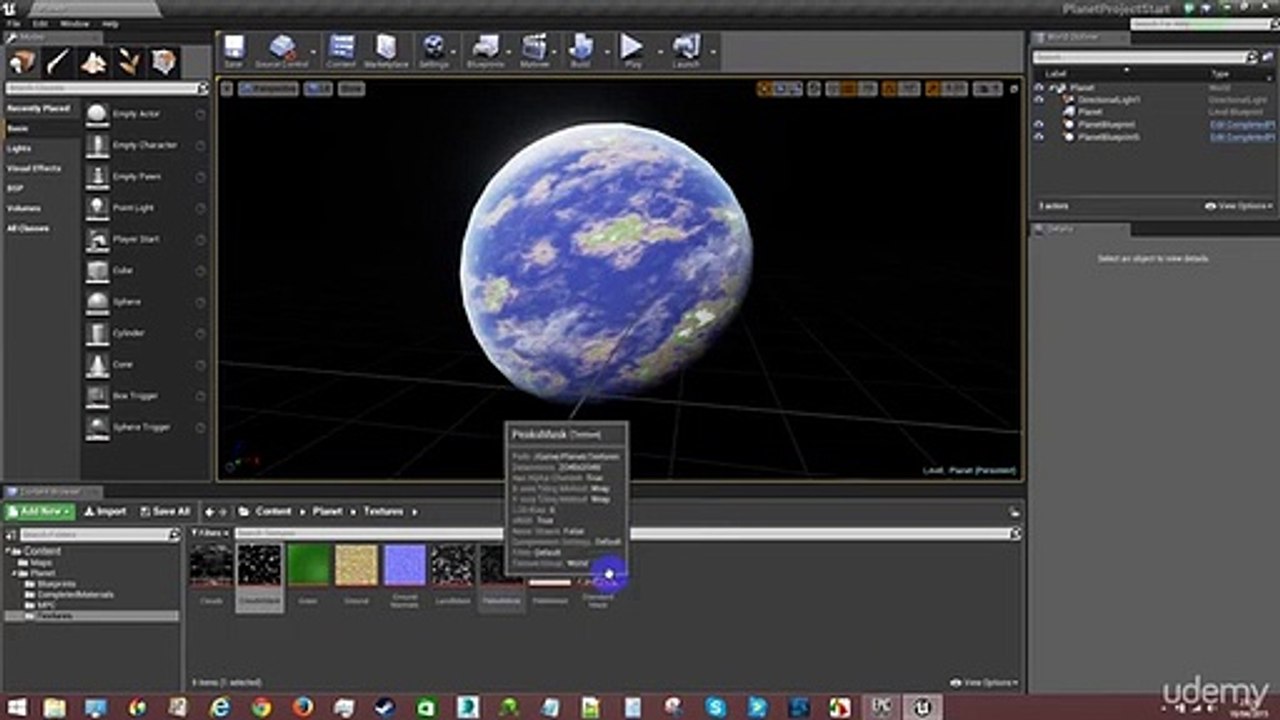The image size is (1280, 720).
Task: Click the Import button
Action: click(105, 512)
